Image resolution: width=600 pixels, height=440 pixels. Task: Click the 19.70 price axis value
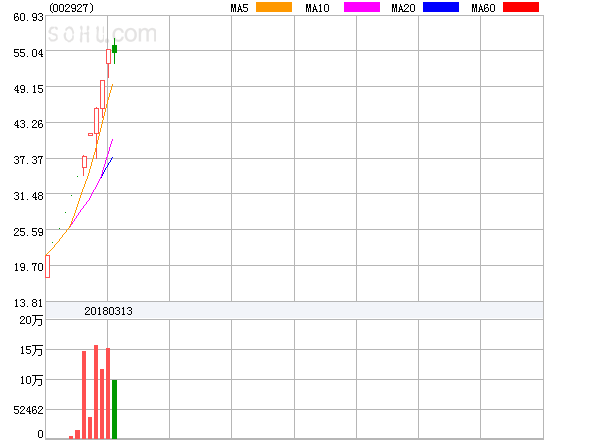click(28, 267)
